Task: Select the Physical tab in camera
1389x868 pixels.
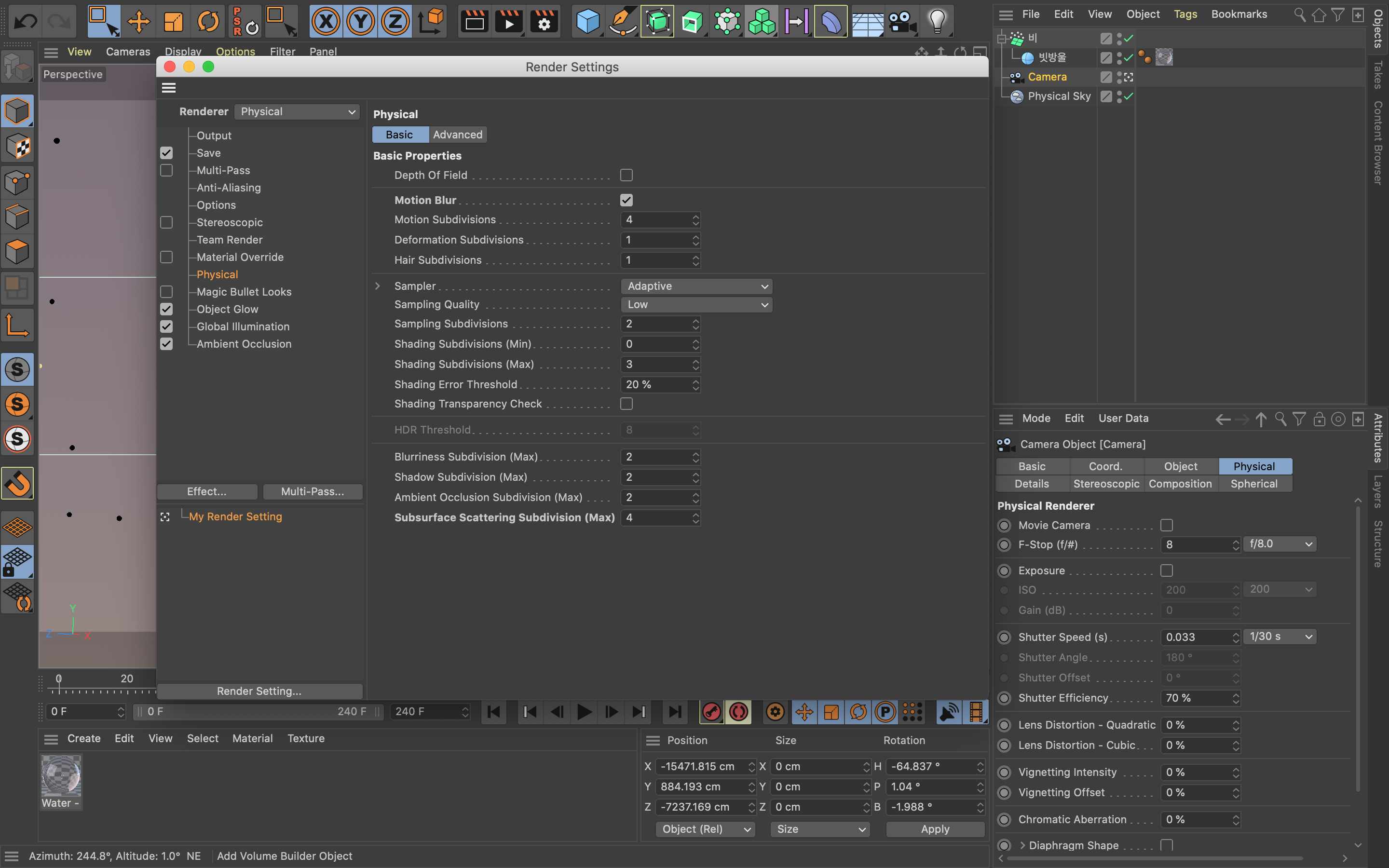Action: (x=1254, y=466)
